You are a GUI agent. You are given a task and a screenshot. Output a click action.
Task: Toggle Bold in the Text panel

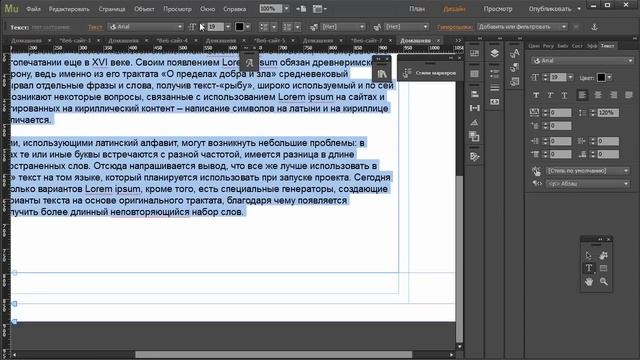coord(536,95)
